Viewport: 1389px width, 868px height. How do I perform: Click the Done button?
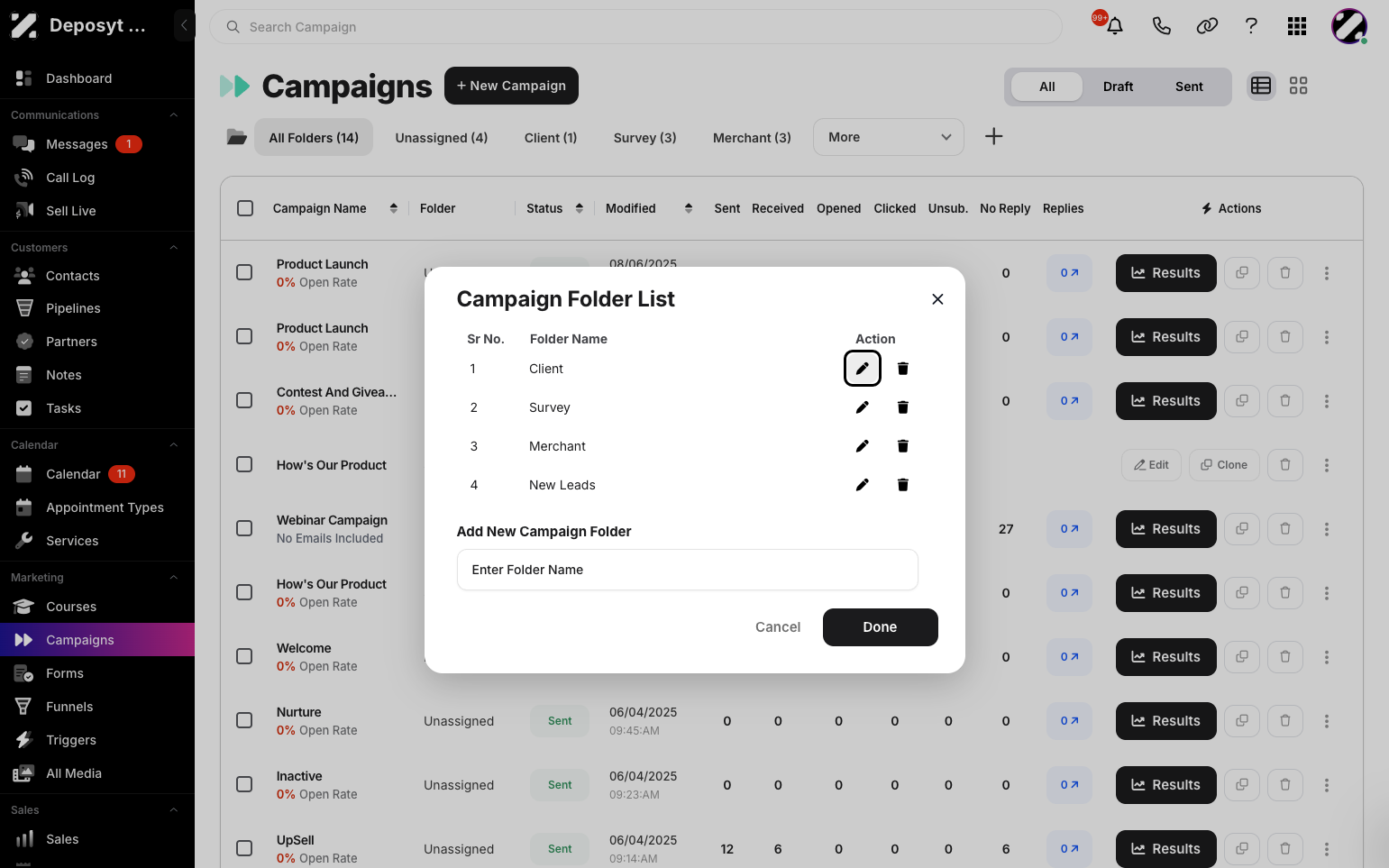(880, 627)
